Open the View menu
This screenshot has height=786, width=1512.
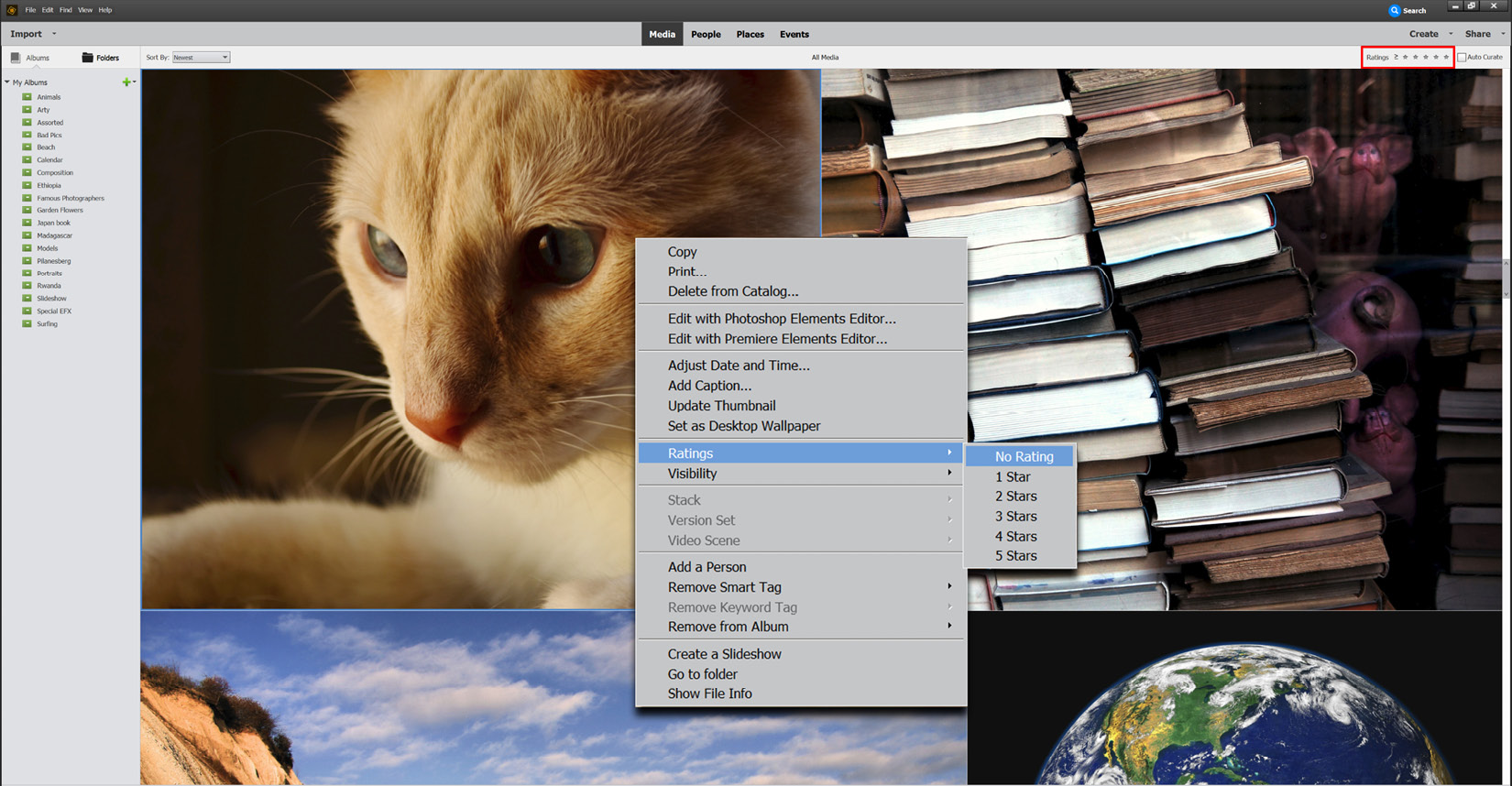pyautogui.click(x=85, y=10)
